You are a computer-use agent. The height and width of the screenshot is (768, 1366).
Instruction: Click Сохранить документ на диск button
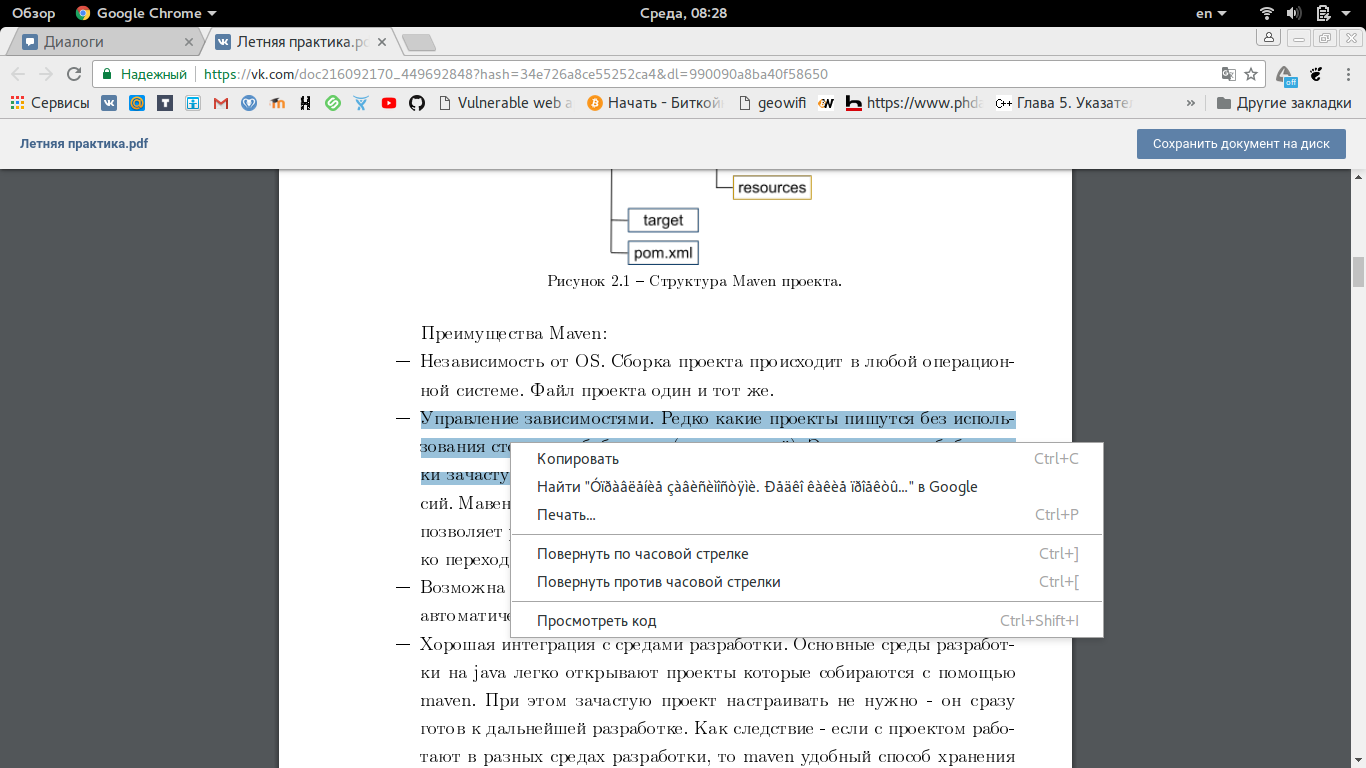point(1241,144)
